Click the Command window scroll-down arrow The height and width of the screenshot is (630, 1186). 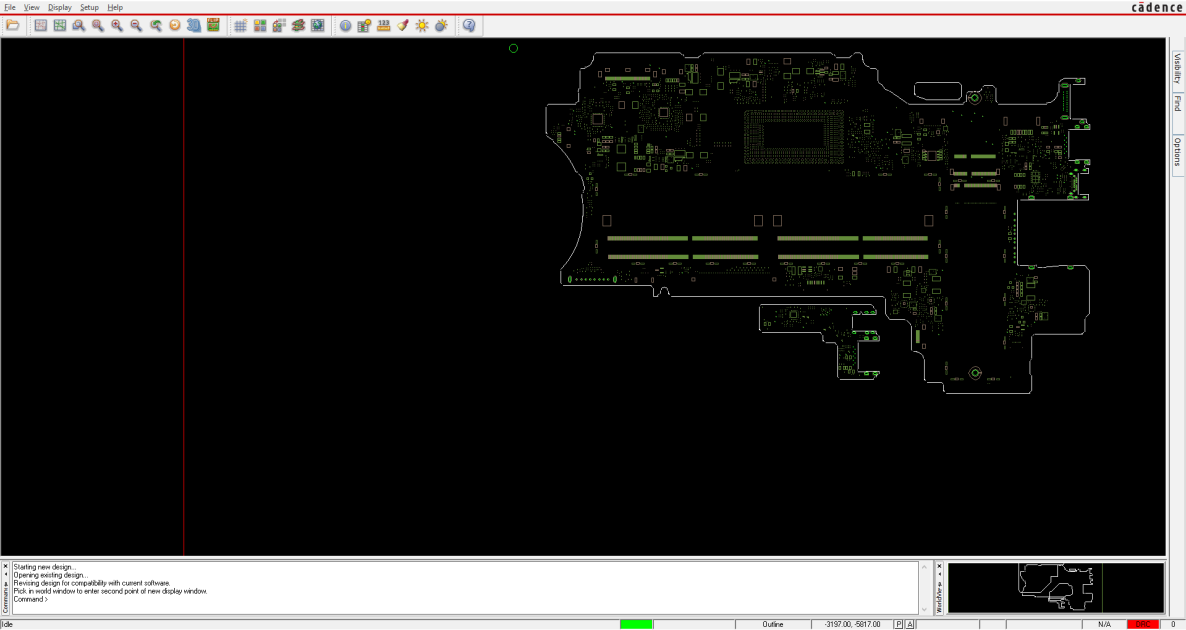[924, 610]
